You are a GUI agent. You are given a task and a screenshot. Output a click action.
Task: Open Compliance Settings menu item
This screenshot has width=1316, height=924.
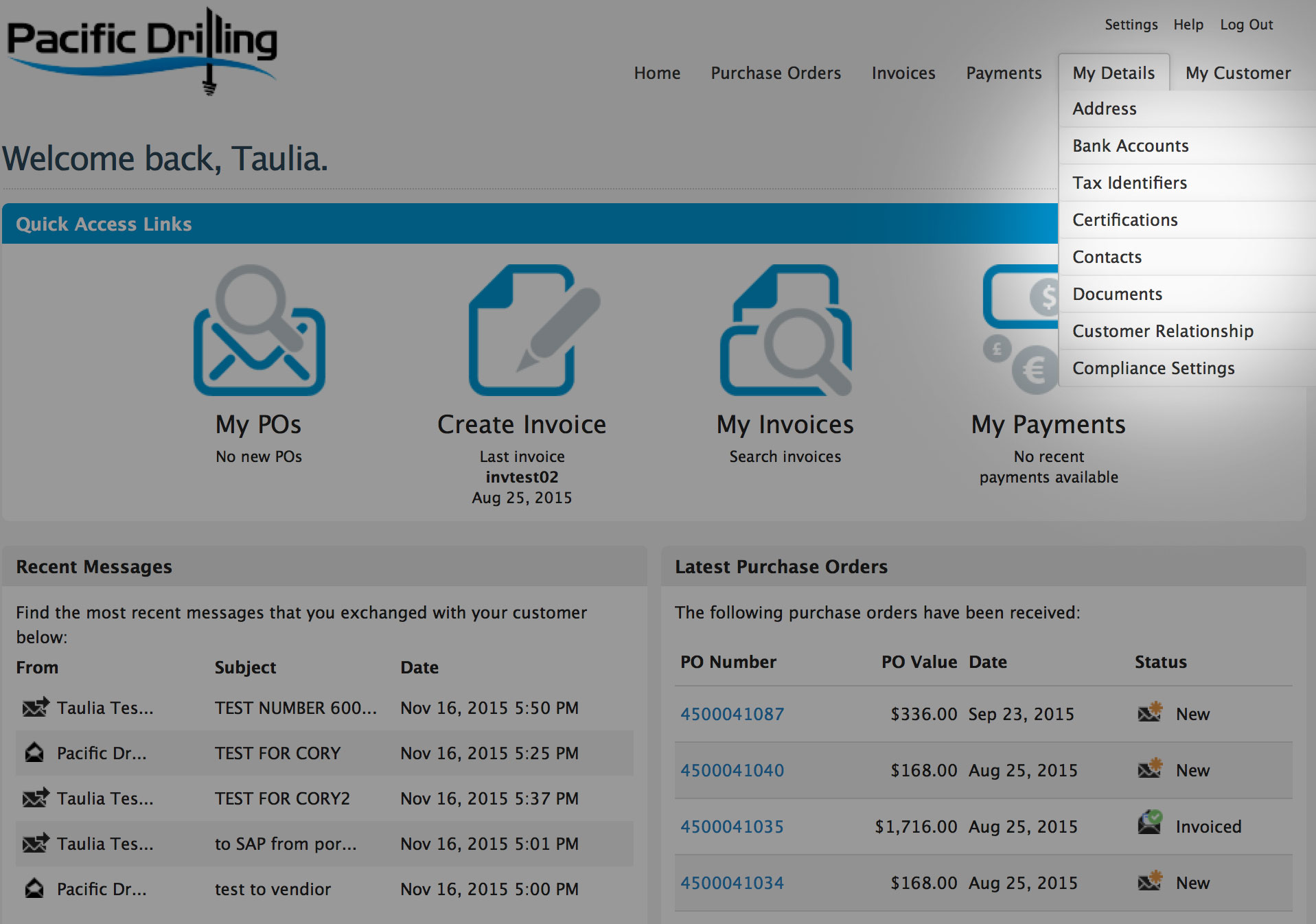pyautogui.click(x=1187, y=368)
